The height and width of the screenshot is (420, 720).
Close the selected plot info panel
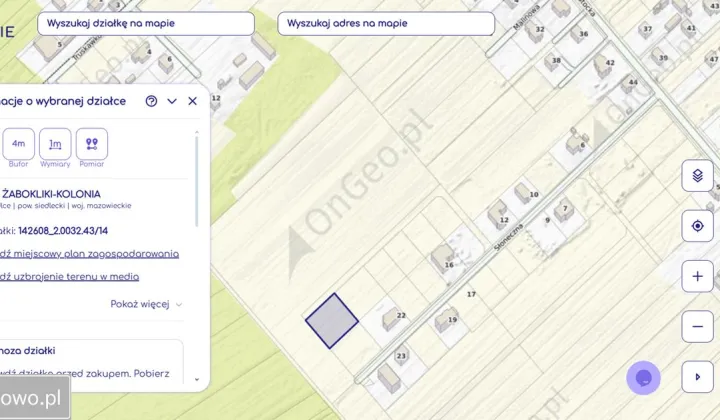point(193,101)
